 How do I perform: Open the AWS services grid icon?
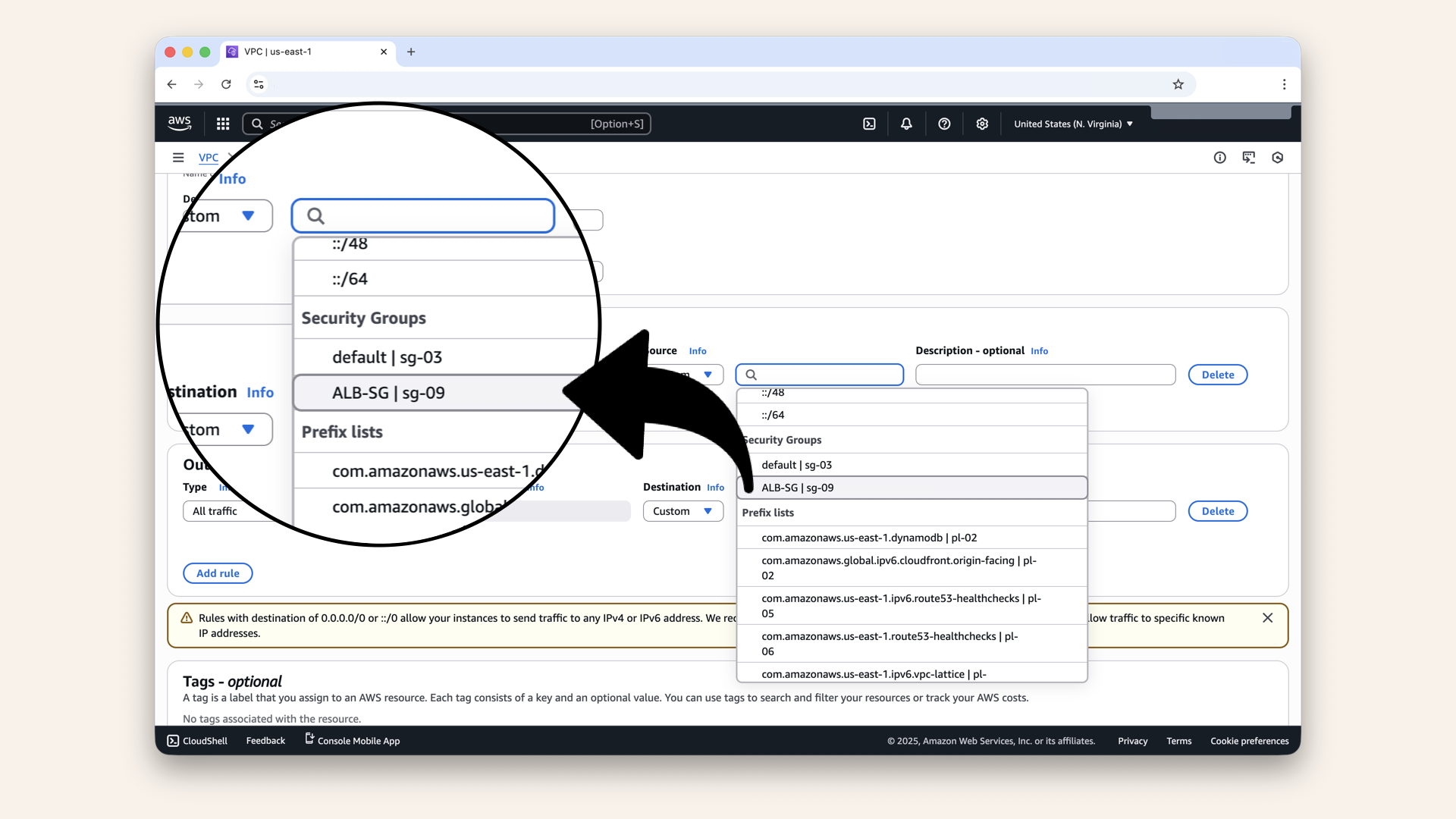(222, 124)
